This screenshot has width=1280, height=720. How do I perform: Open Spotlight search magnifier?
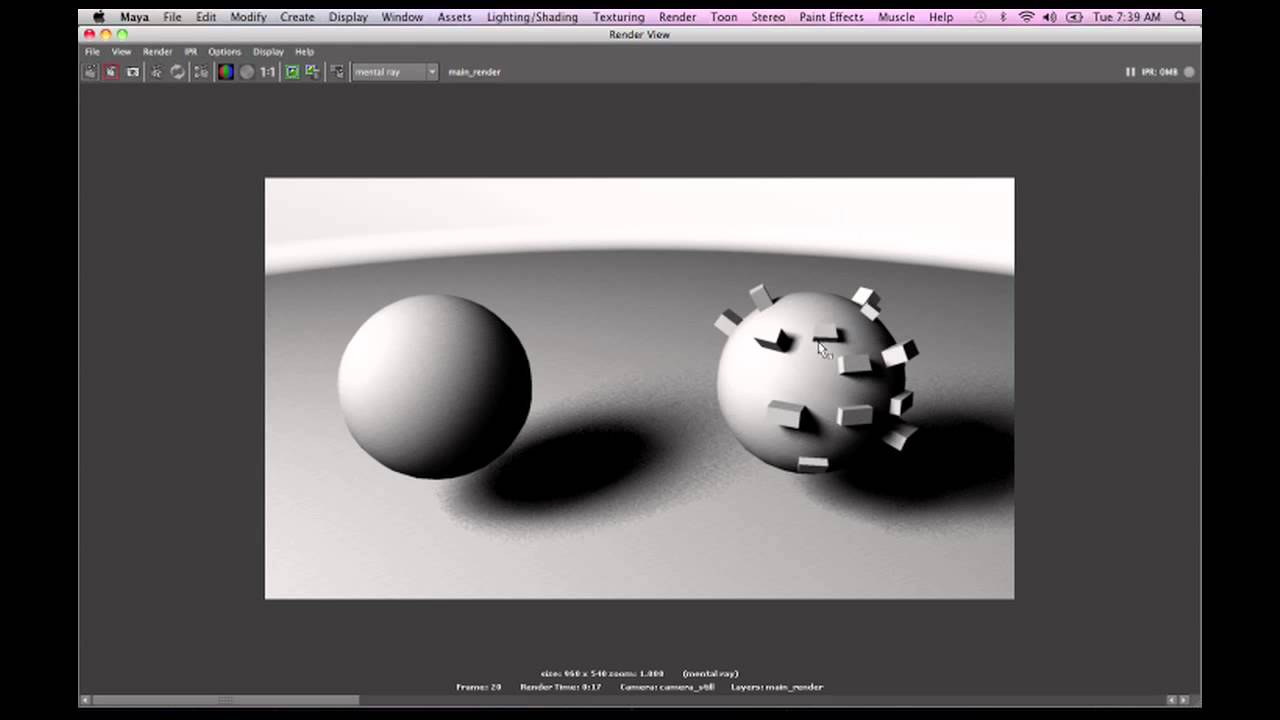[1180, 17]
